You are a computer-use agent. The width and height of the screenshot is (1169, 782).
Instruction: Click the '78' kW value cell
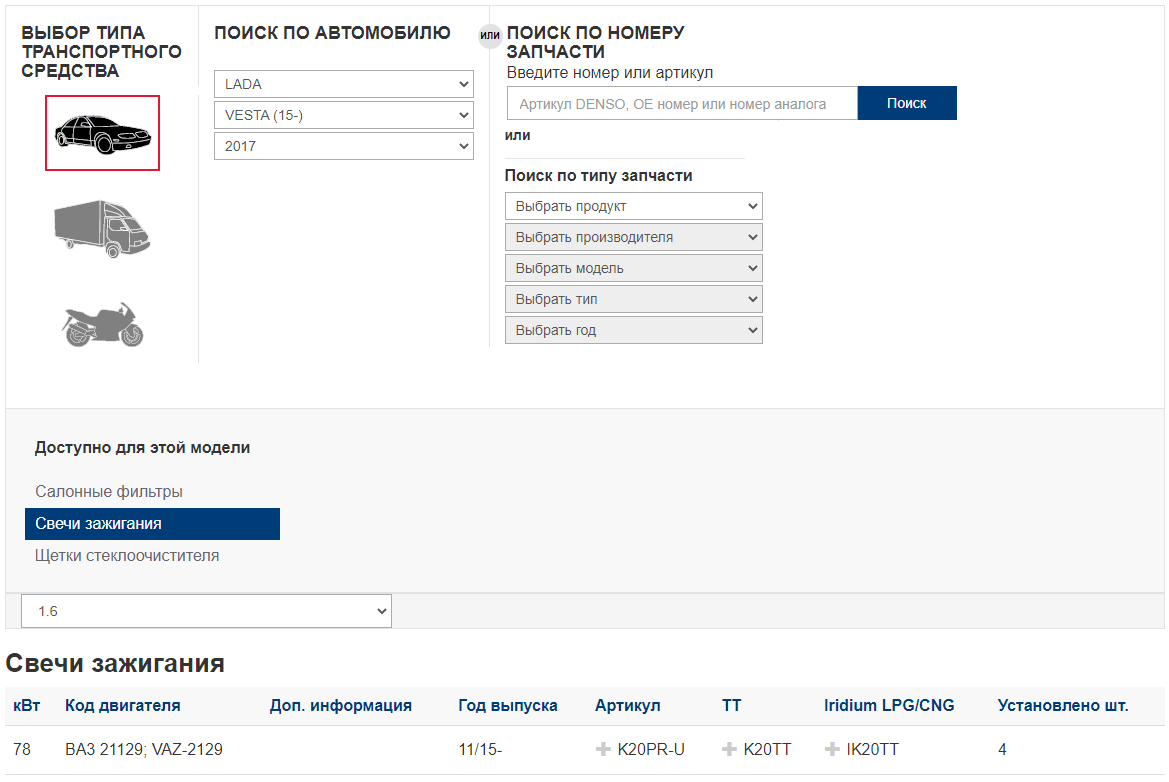click(22, 749)
